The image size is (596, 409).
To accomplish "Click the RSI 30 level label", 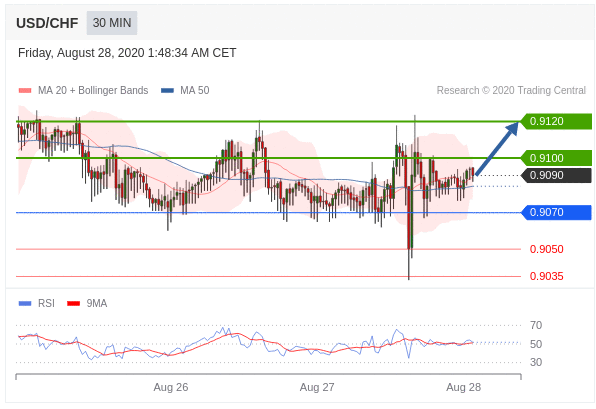I will pyautogui.click(x=536, y=362).
